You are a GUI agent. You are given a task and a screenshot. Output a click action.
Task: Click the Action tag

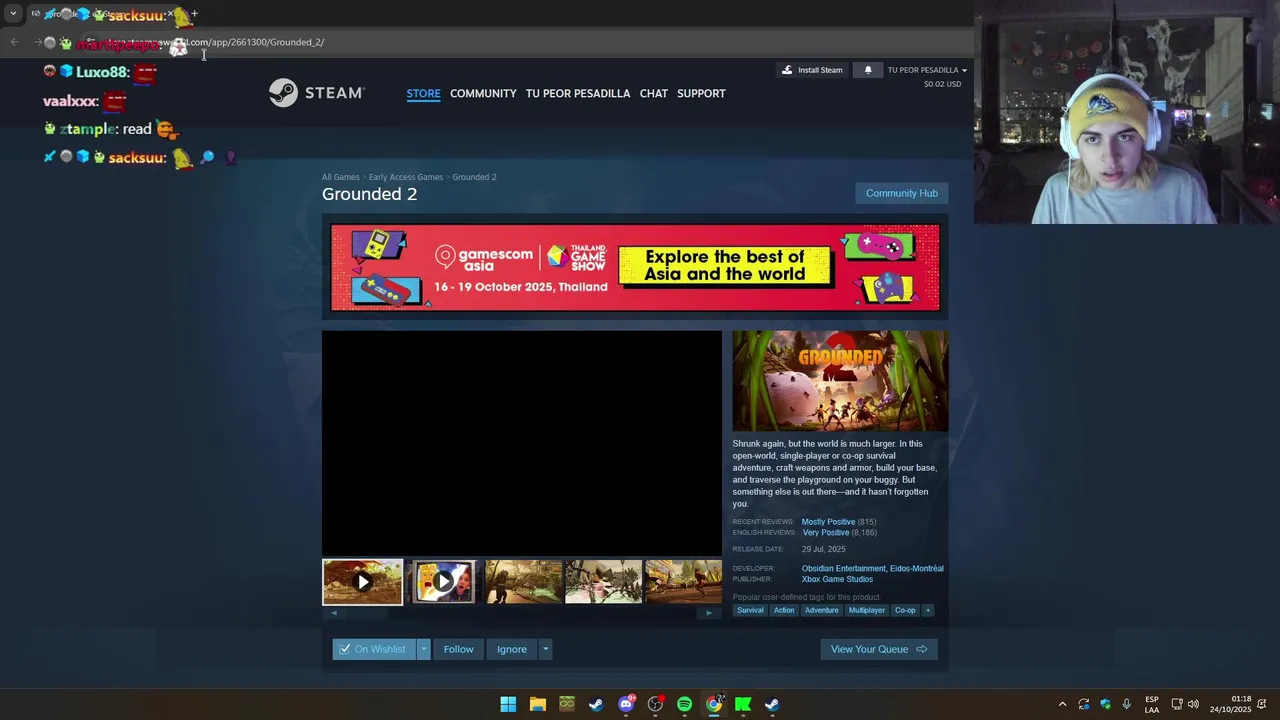[784, 610]
